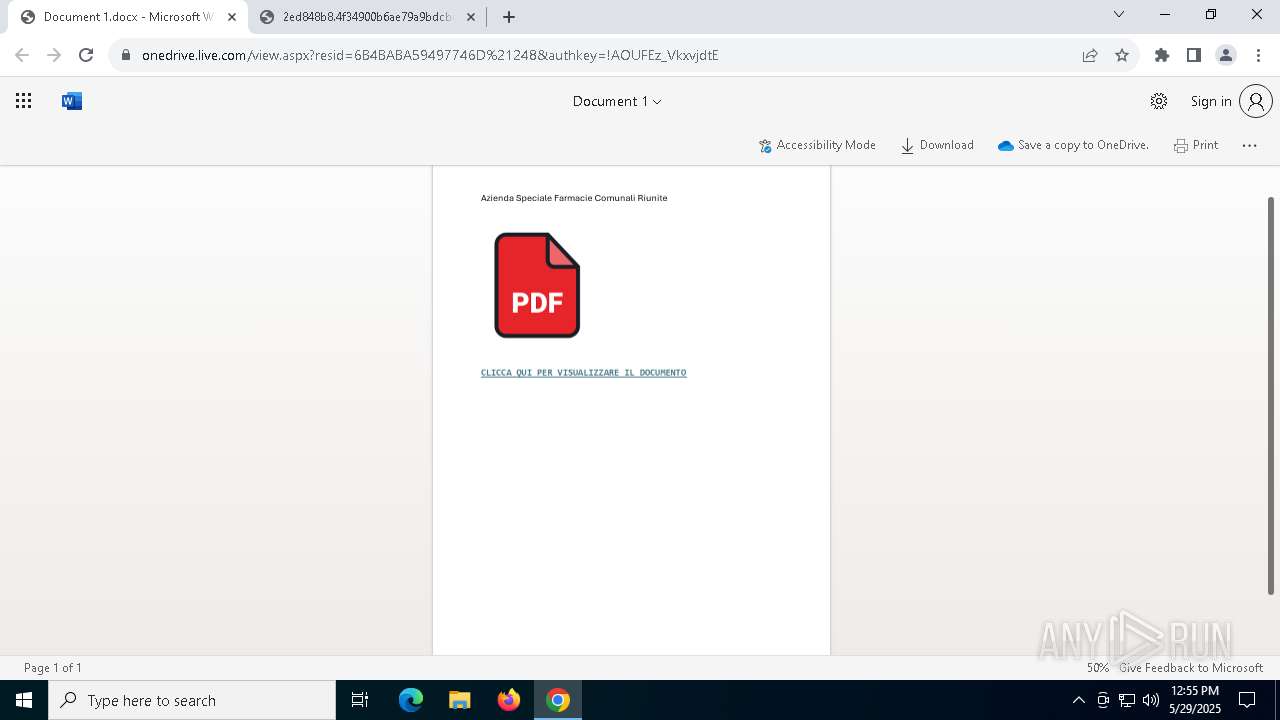Go back in browser history

click(x=22, y=55)
